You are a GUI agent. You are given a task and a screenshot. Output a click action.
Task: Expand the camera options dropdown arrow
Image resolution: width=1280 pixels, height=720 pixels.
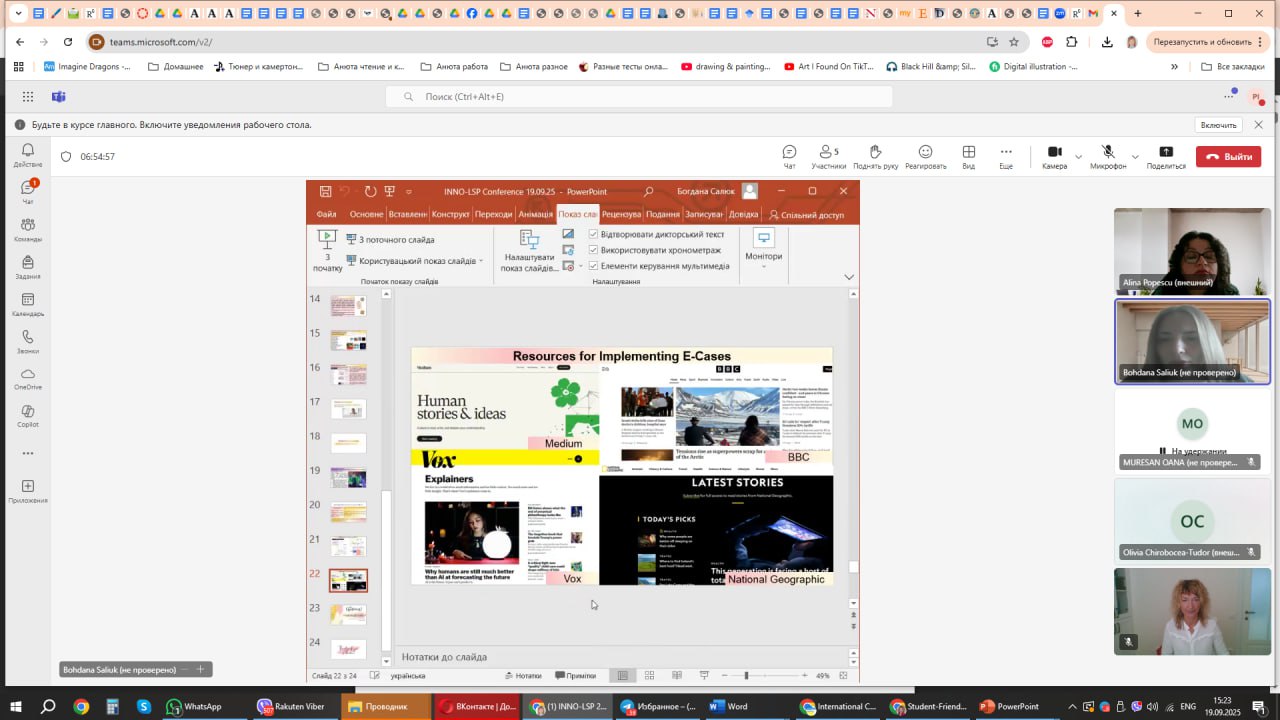coord(1078,157)
